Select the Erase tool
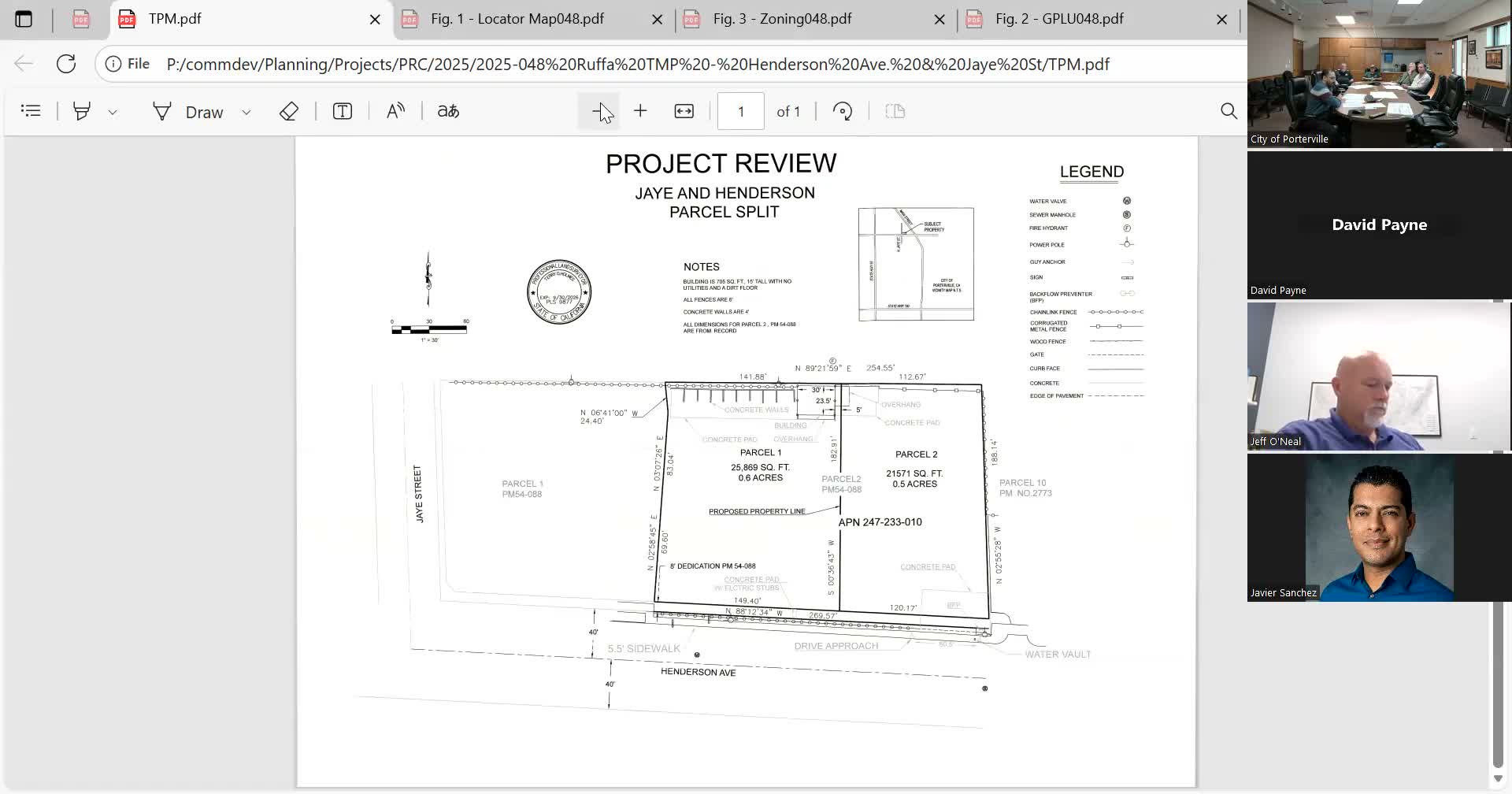1512x794 pixels. coord(289,111)
